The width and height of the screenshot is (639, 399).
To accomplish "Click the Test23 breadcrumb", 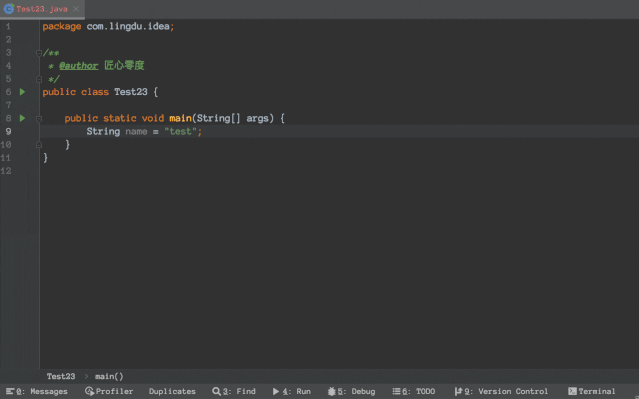I will click(x=61, y=376).
